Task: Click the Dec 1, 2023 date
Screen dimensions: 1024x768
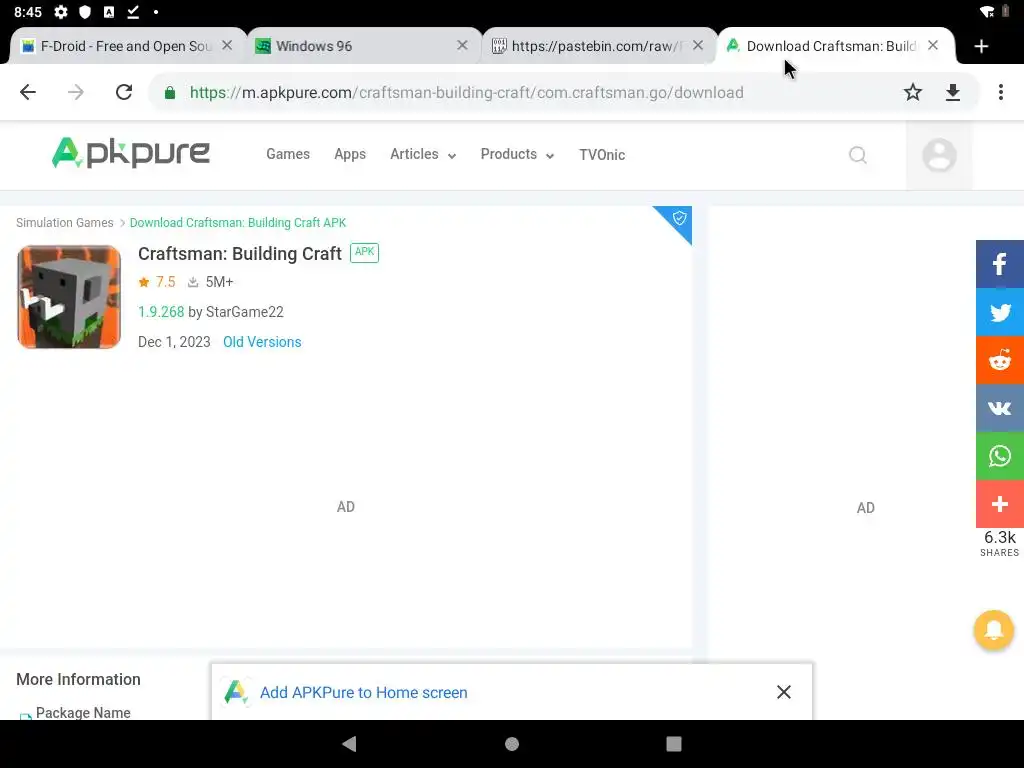Action: point(174,342)
